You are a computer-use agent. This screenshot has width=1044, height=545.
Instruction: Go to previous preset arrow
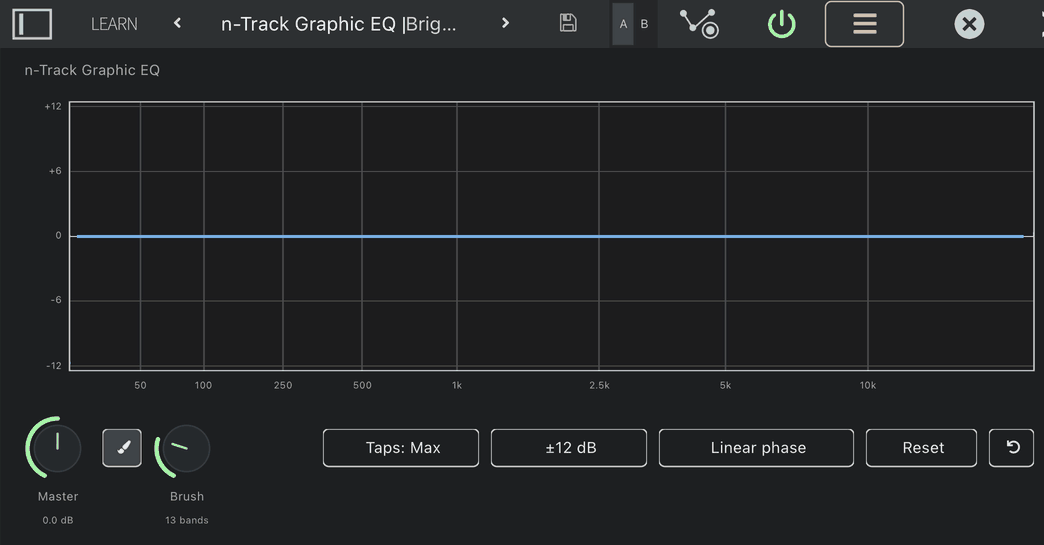tap(177, 23)
